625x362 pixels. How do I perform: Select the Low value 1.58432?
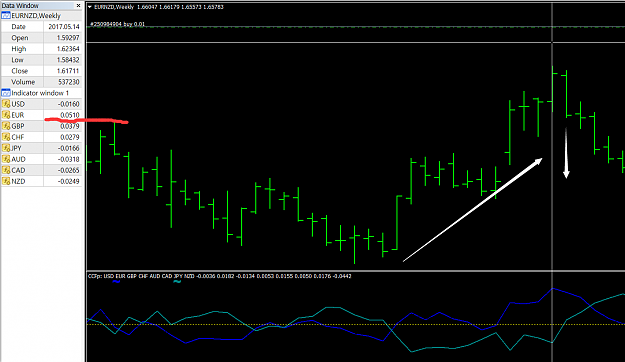click(68, 60)
